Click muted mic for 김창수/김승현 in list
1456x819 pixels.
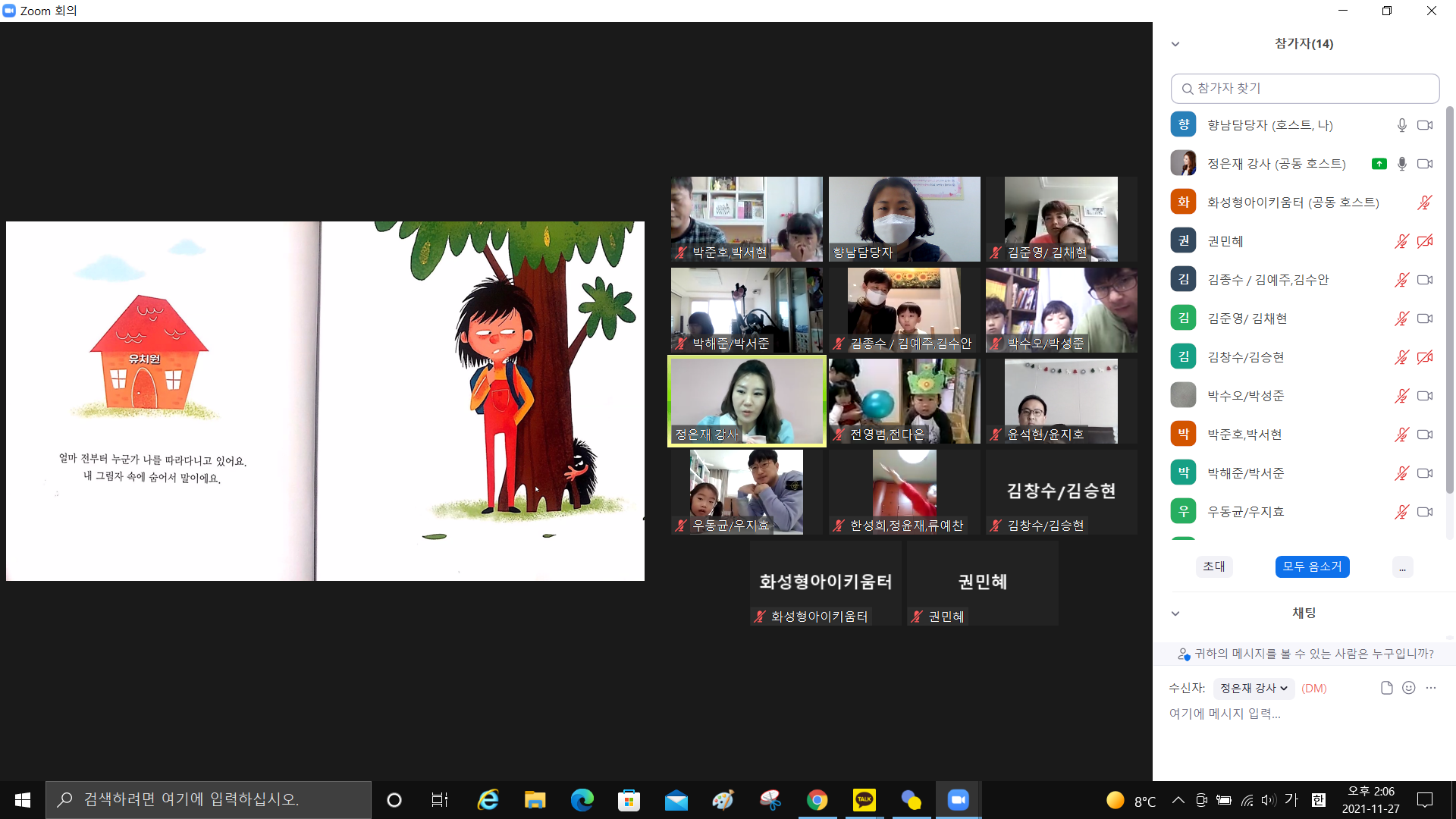coord(1402,357)
